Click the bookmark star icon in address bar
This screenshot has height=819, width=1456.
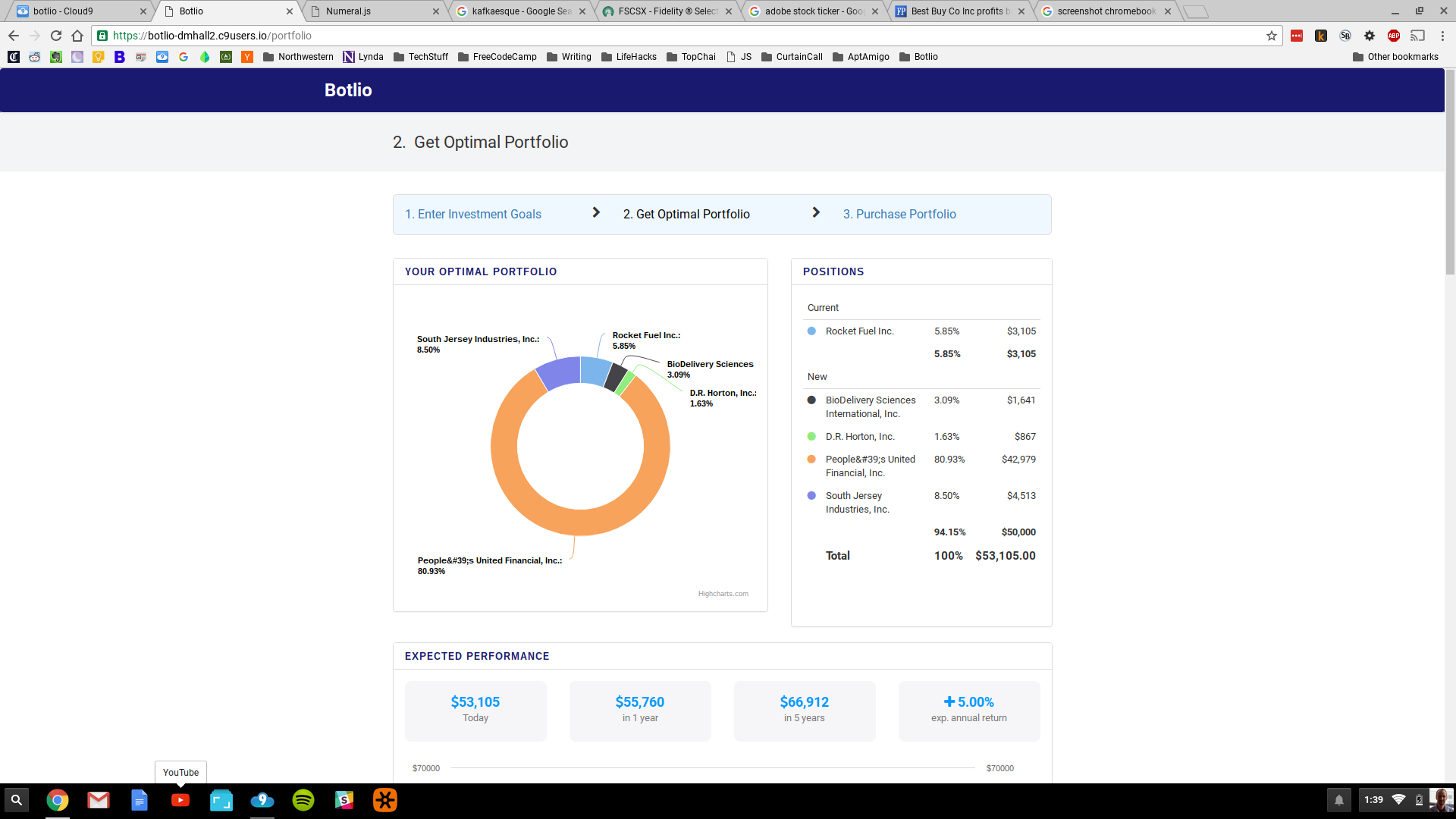(1271, 36)
